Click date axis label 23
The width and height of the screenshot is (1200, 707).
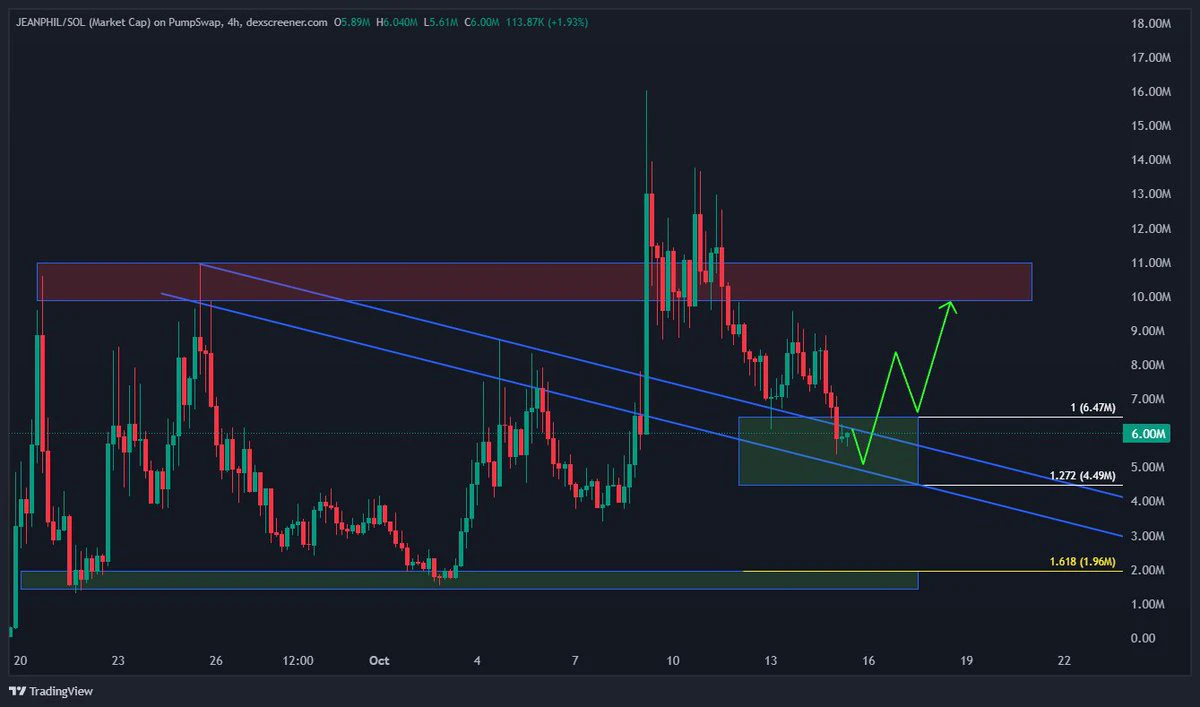[x=118, y=661]
